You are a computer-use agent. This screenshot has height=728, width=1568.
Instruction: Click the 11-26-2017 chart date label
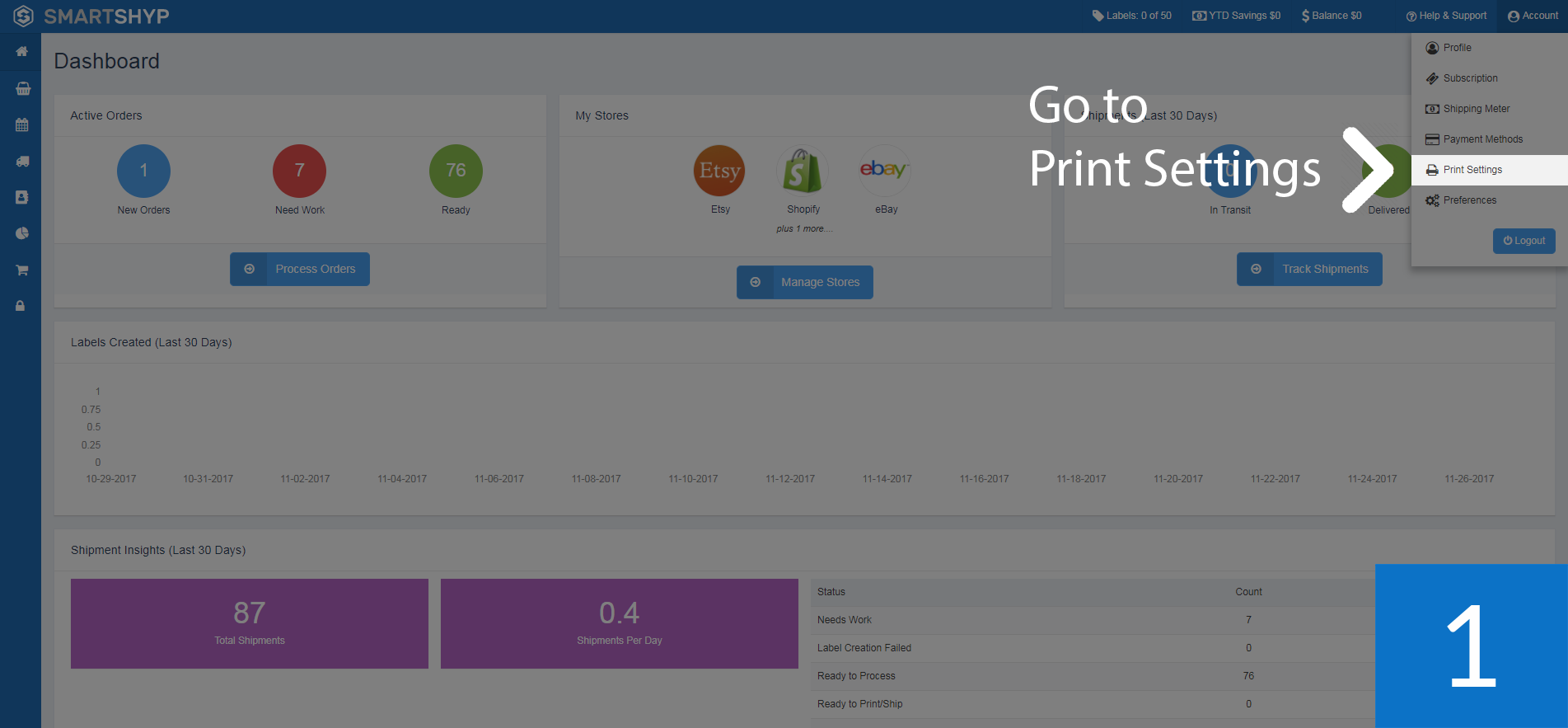click(x=1469, y=479)
